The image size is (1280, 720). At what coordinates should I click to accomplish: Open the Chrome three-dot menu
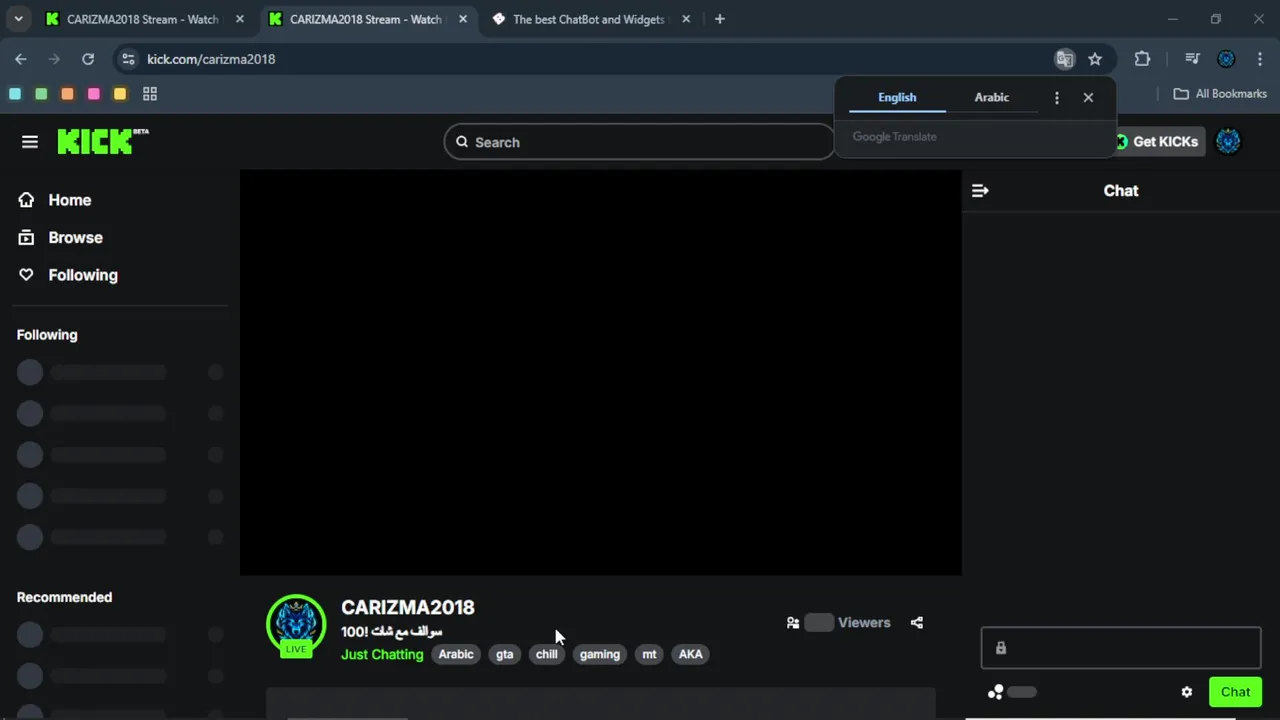[x=1259, y=59]
